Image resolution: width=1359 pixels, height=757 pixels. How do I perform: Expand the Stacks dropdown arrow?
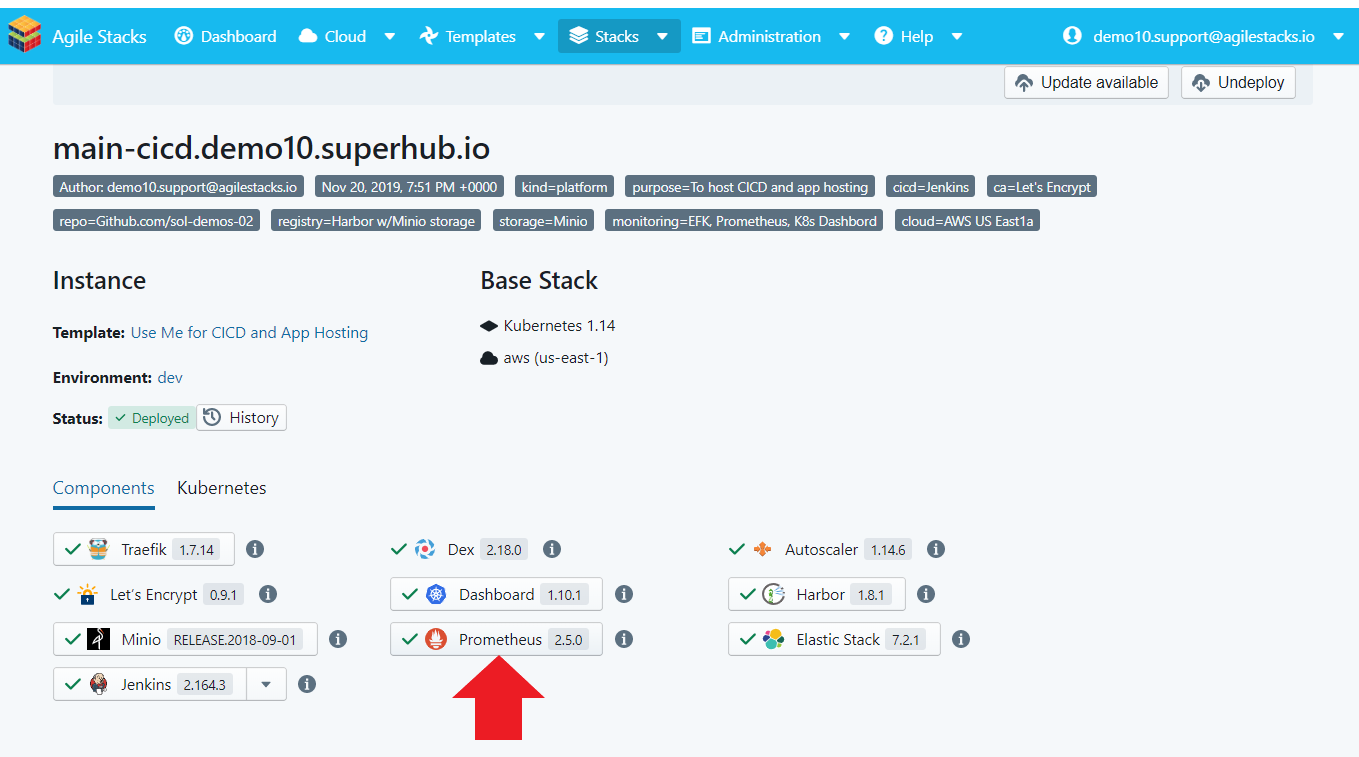coord(662,37)
